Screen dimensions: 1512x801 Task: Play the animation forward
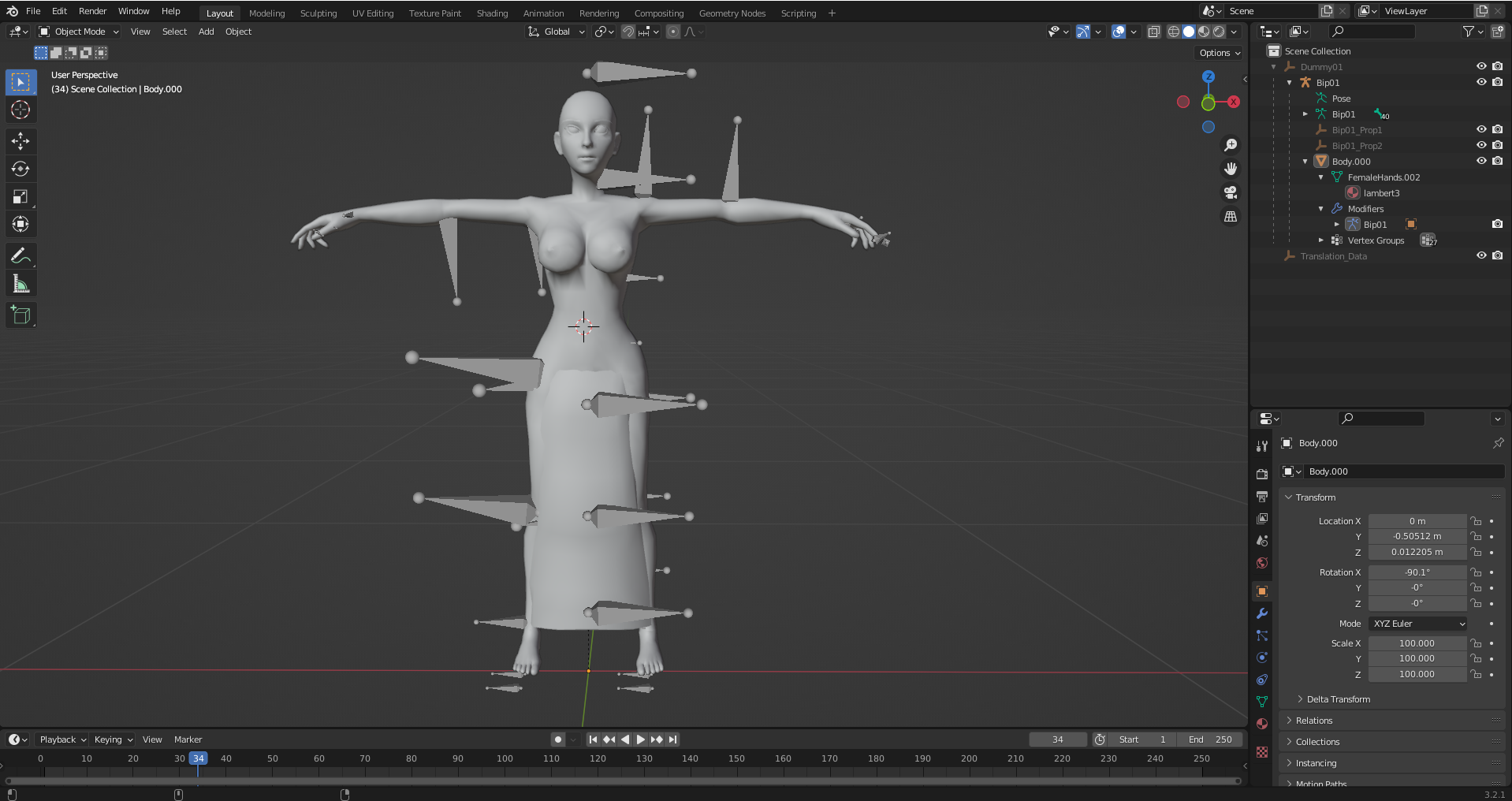point(640,740)
